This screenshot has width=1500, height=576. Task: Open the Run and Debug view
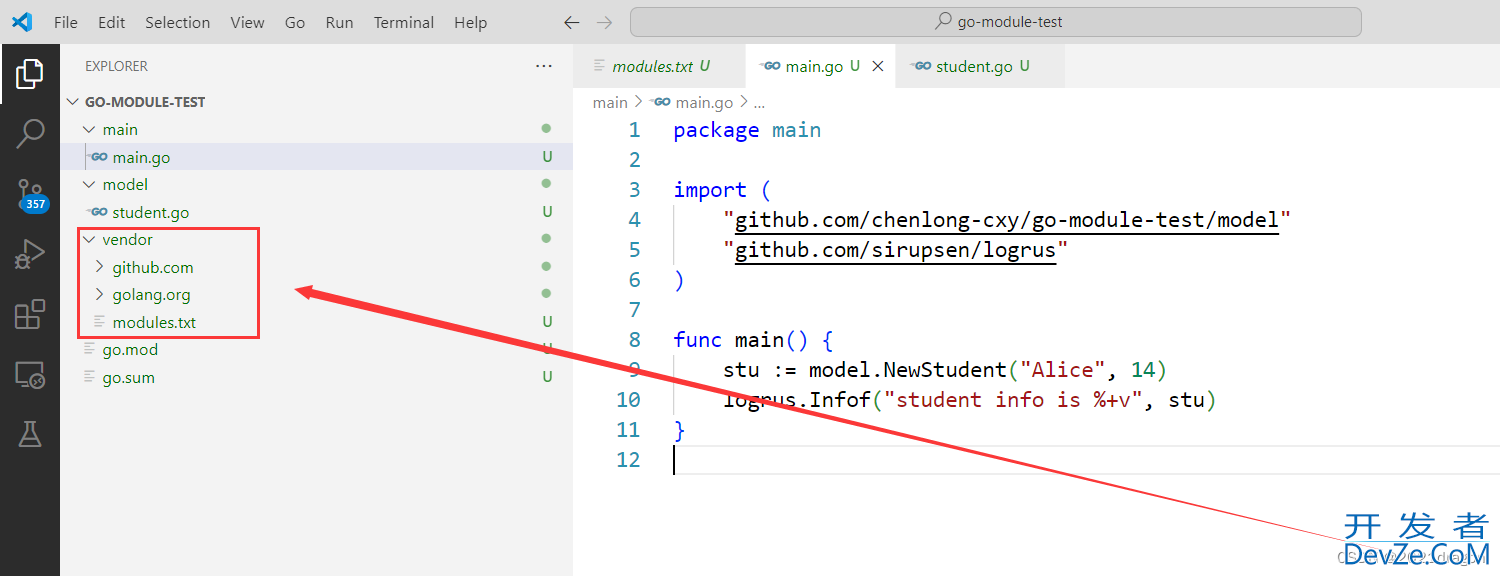coord(30,254)
